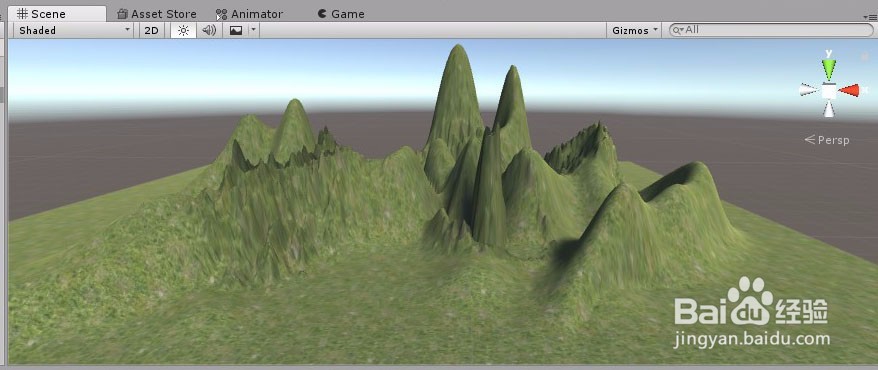878x370 pixels.
Task: Toggle scene lighting sun icon
Action: (x=183, y=30)
